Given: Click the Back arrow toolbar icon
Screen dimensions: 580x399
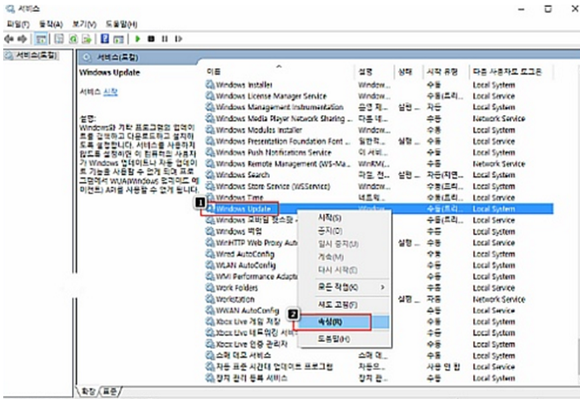Looking at the screenshot, I should (9, 38).
